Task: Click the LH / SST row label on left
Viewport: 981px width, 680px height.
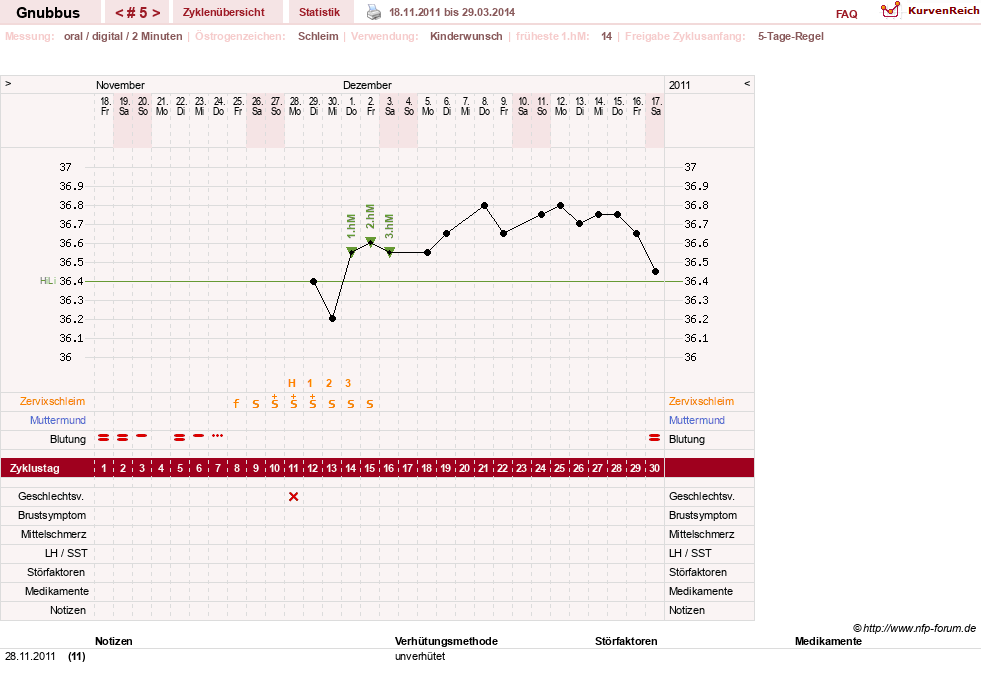Action: click(x=66, y=554)
